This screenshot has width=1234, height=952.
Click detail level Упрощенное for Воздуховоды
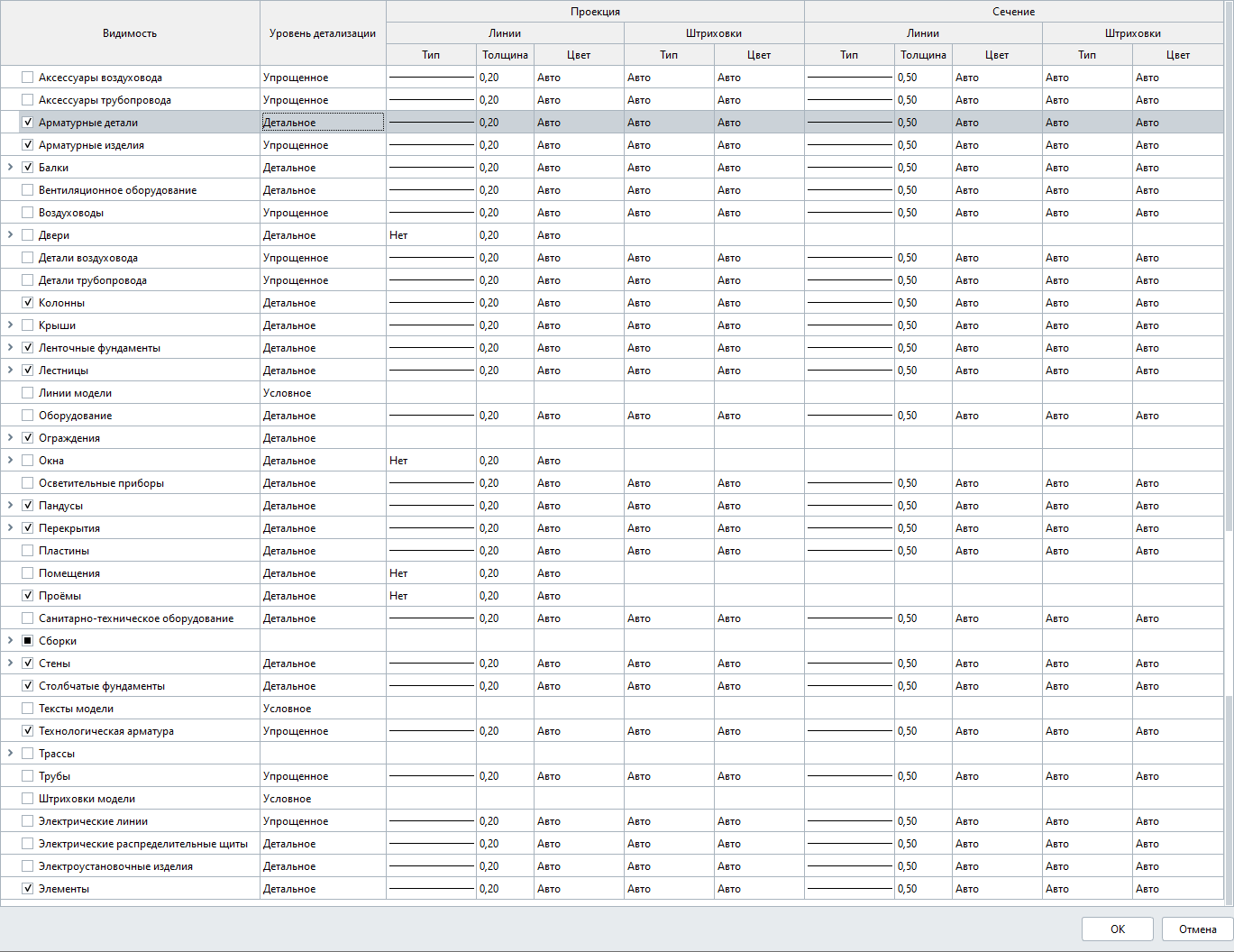323,213
